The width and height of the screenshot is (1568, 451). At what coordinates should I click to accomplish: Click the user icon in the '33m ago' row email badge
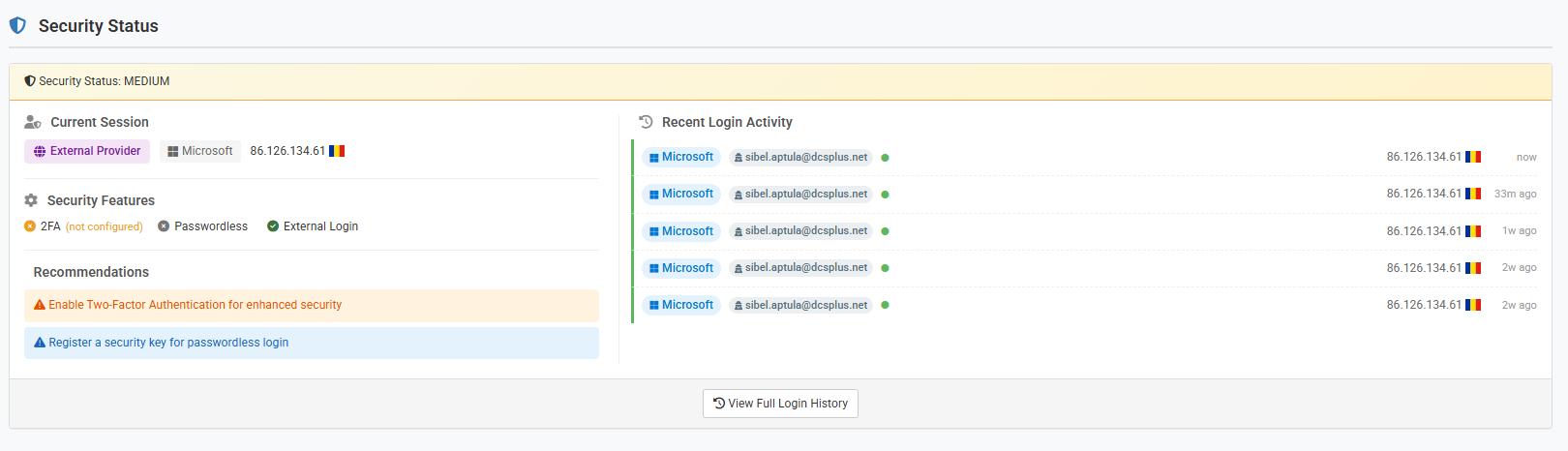coord(739,195)
